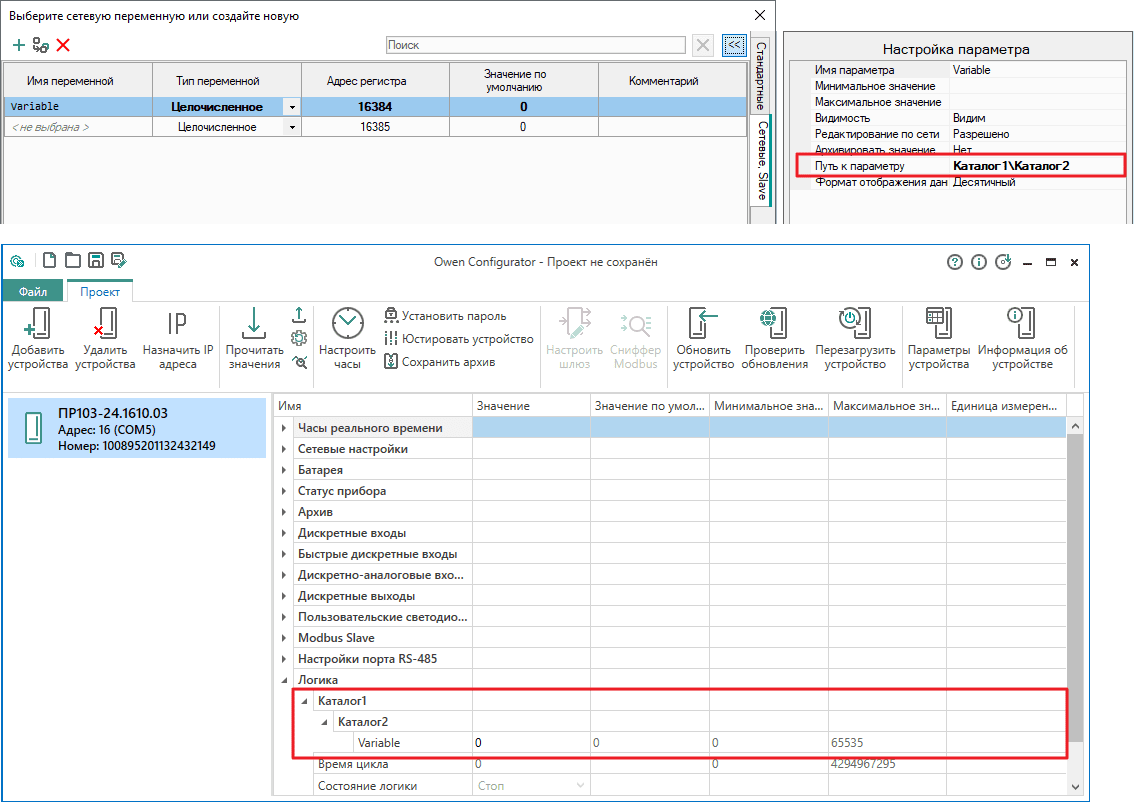1134x812 pixels.
Task: Collapse the 'Каталог1' tree node
Action: [x=304, y=701]
